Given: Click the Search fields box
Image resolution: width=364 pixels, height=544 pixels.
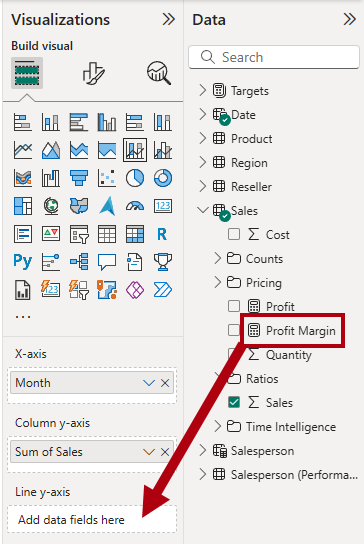Looking at the screenshot, I should pyautogui.click(x=274, y=57).
